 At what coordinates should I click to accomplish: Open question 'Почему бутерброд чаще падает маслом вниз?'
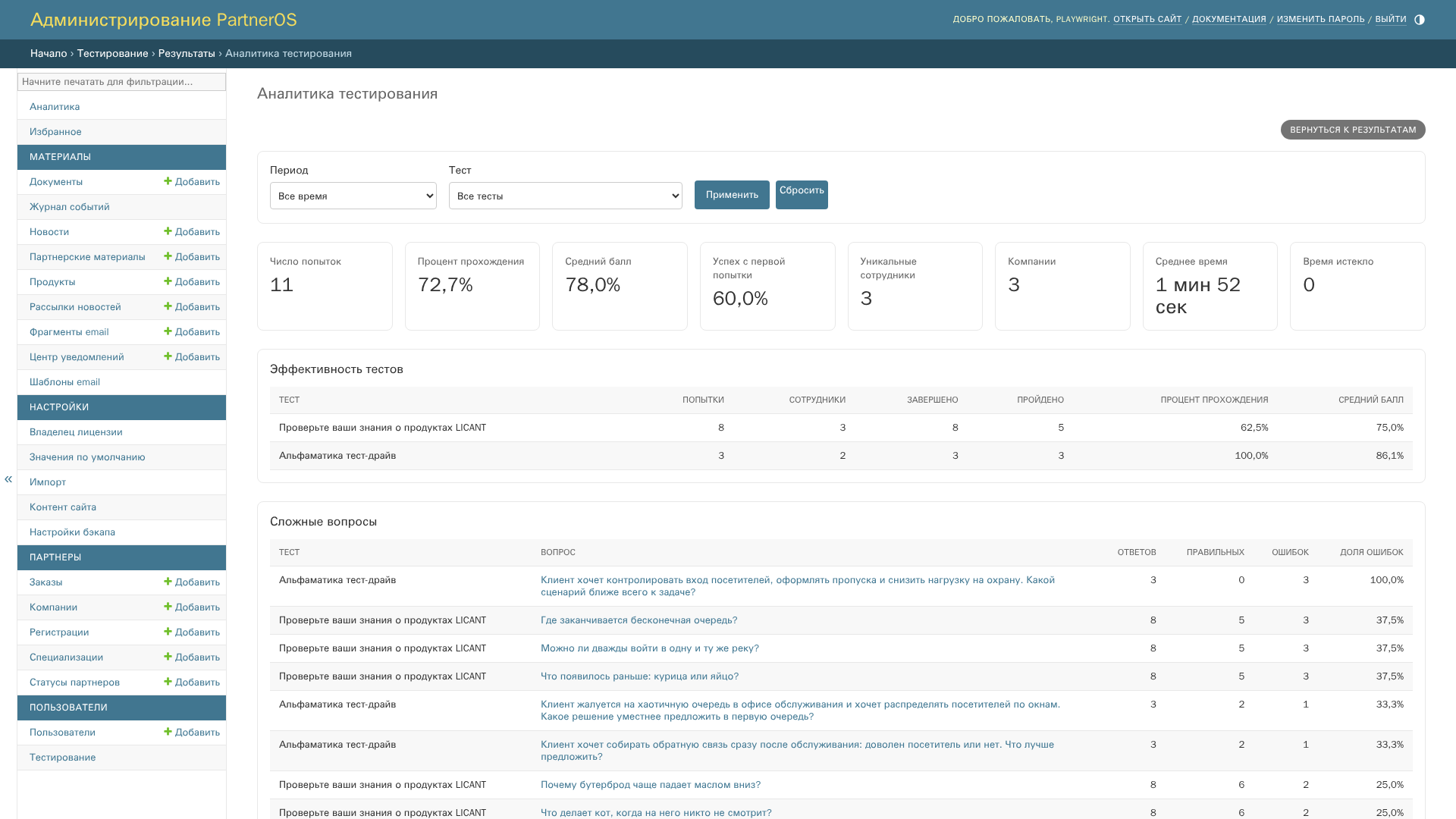click(x=651, y=785)
